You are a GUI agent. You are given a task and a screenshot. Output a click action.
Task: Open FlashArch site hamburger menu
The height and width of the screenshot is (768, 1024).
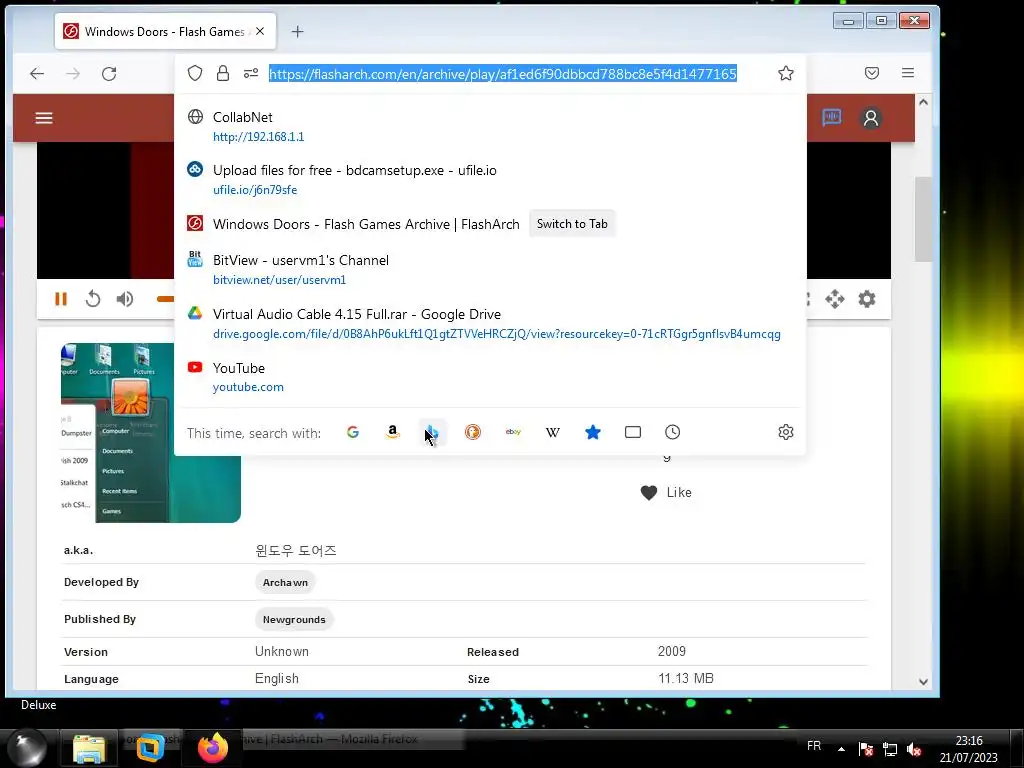click(44, 118)
